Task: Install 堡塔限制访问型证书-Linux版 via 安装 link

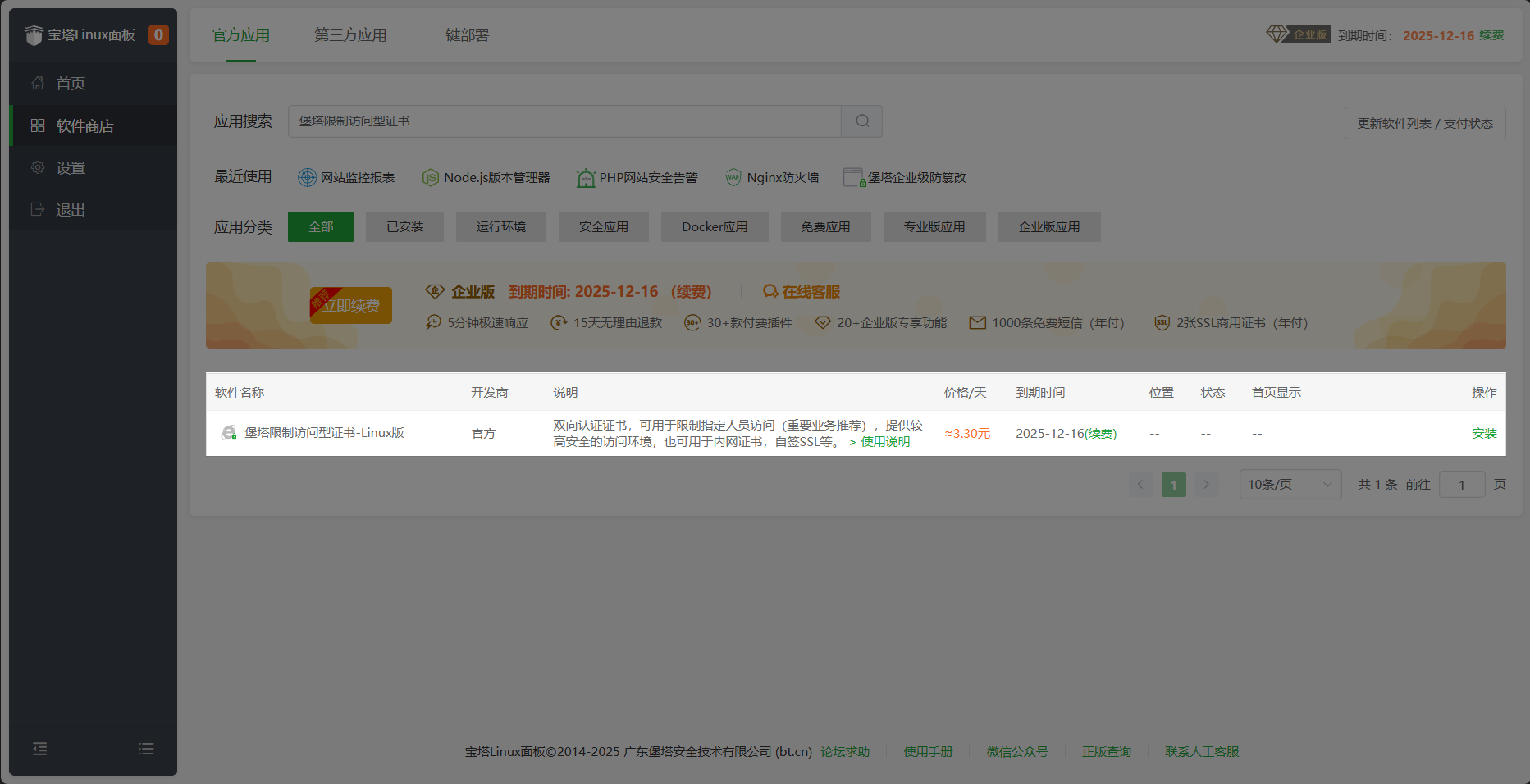Action: (x=1485, y=433)
